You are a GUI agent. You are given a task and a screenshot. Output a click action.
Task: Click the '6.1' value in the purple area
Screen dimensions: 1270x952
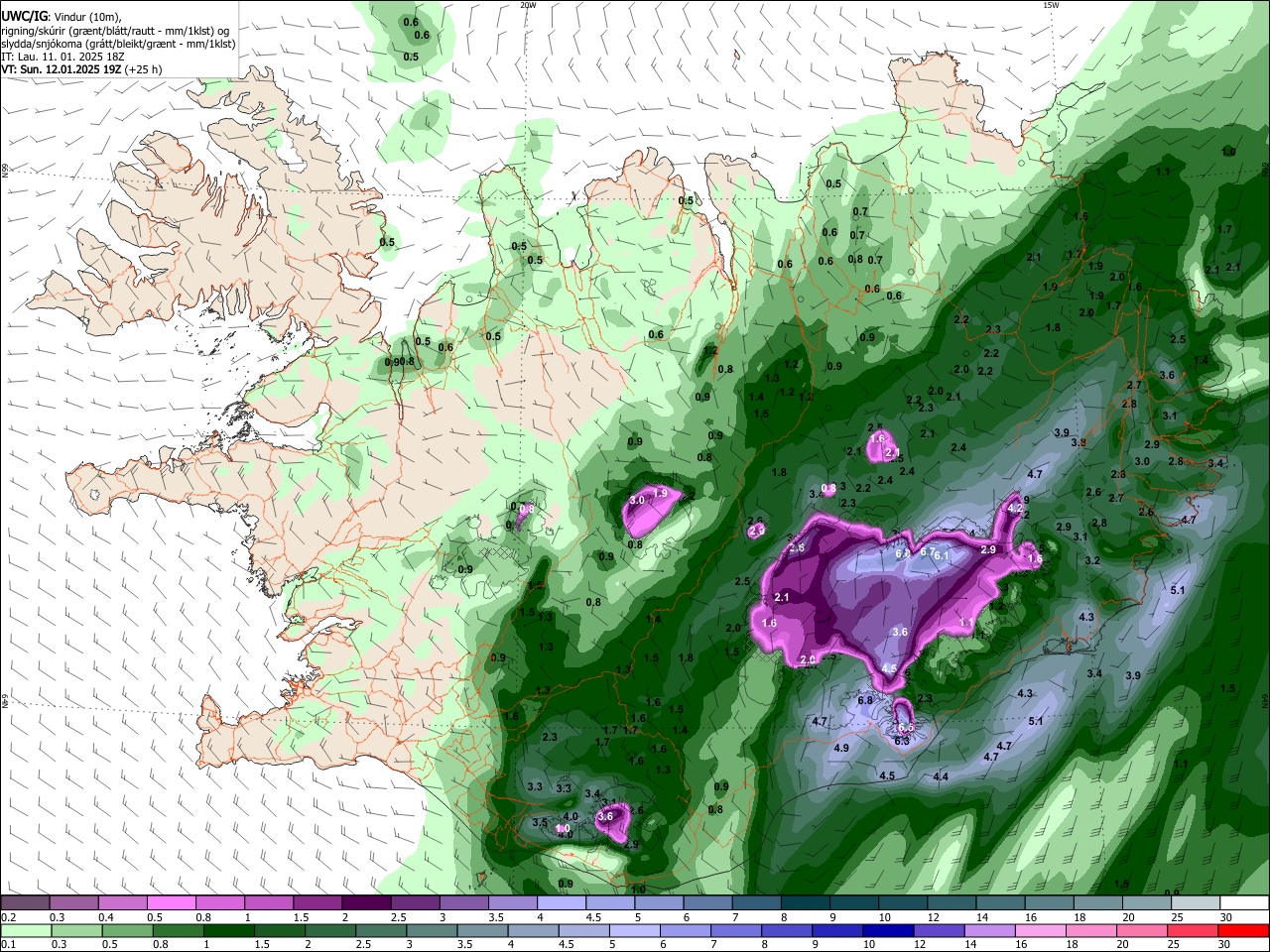(943, 556)
